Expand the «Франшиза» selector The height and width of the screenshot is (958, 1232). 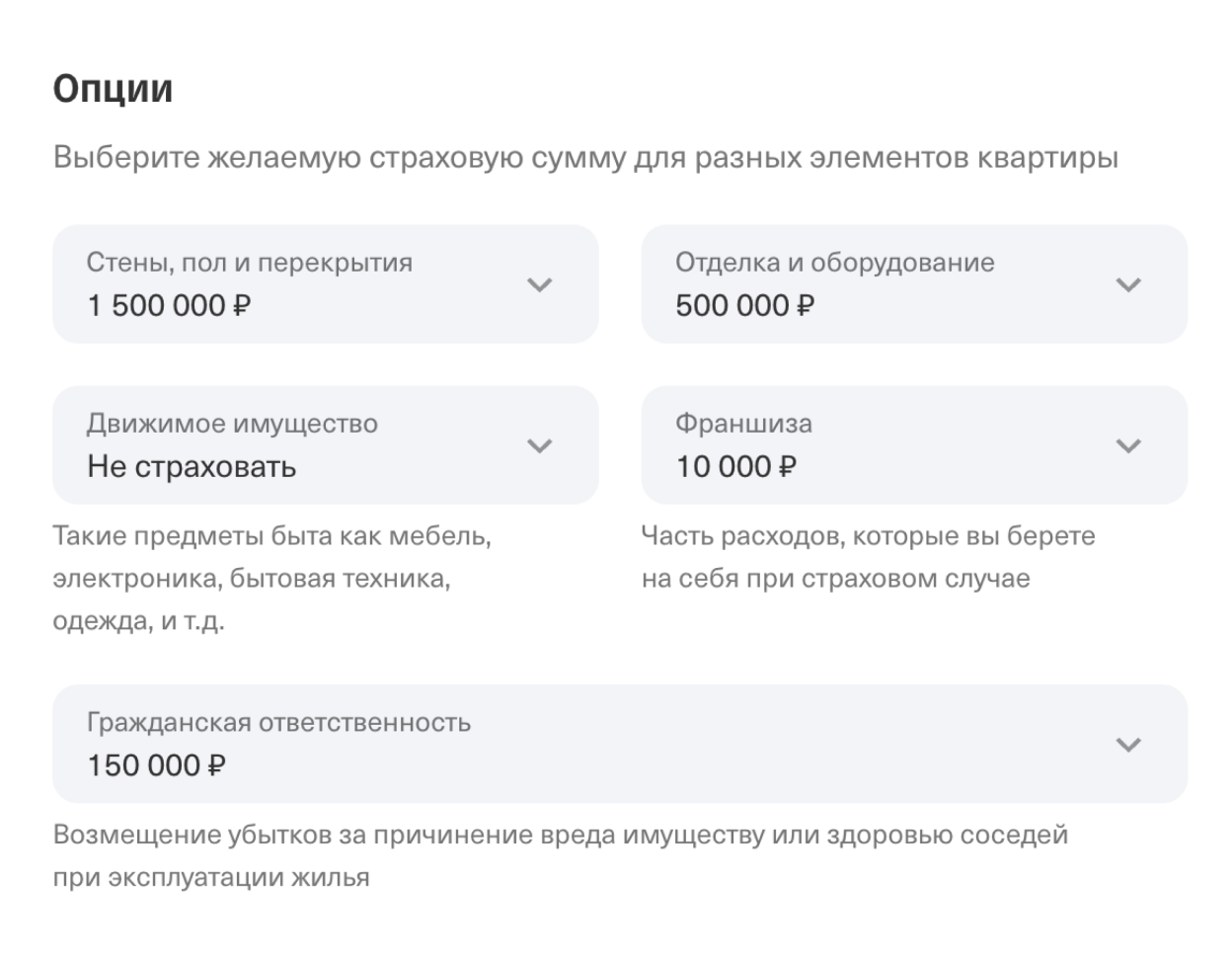pos(913,444)
